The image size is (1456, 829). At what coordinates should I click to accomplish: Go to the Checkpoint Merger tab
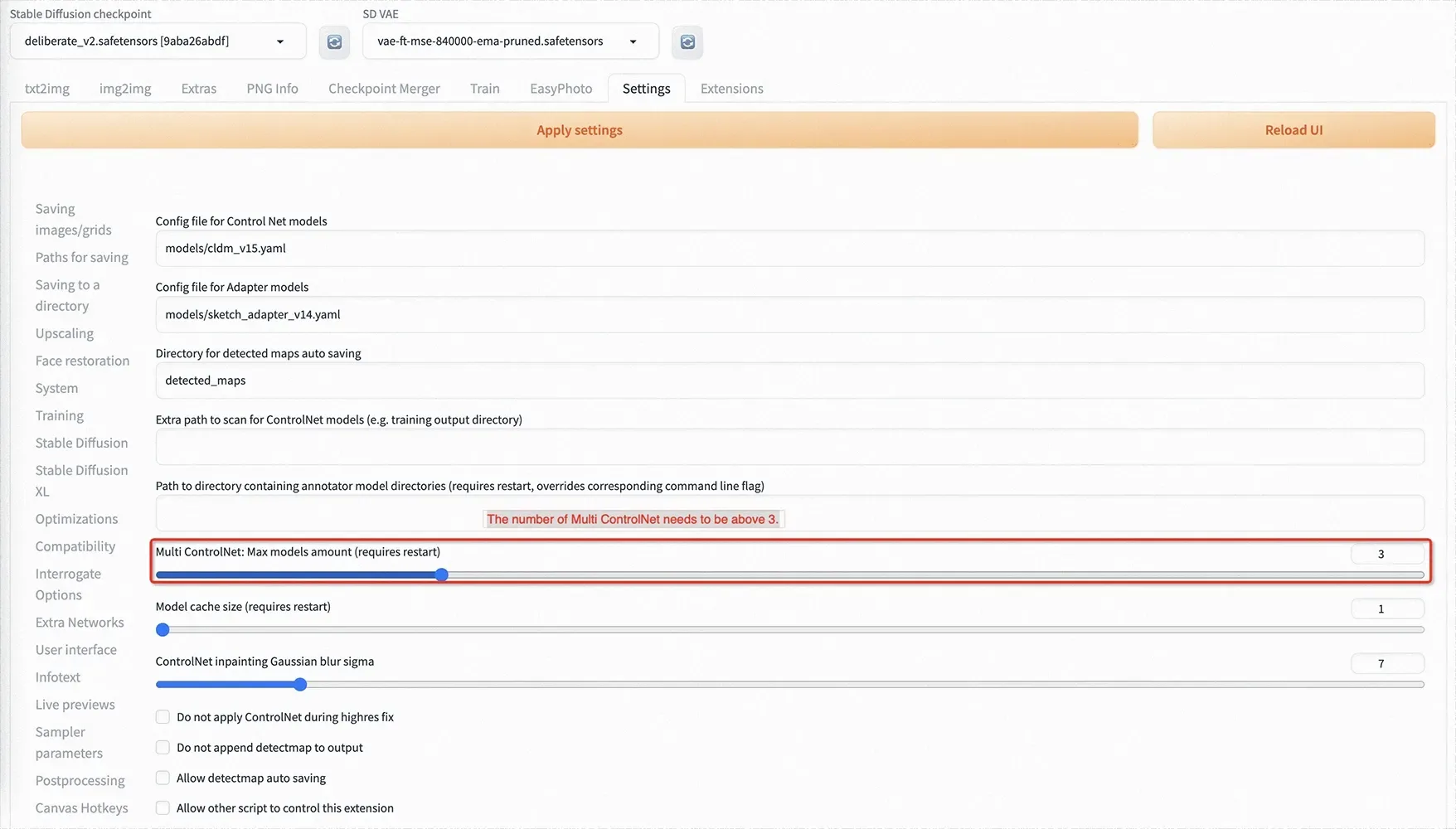point(384,89)
